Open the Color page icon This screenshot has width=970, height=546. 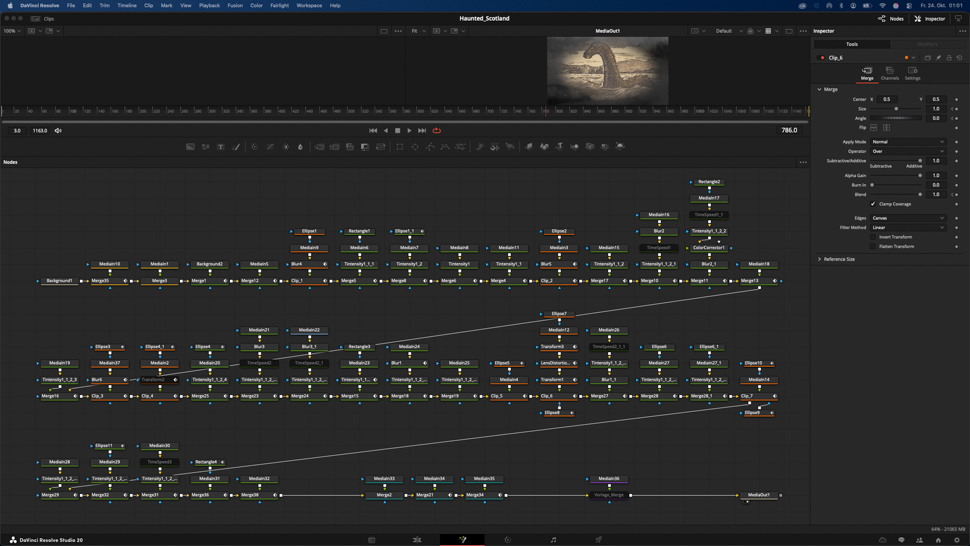coord(508,540)
